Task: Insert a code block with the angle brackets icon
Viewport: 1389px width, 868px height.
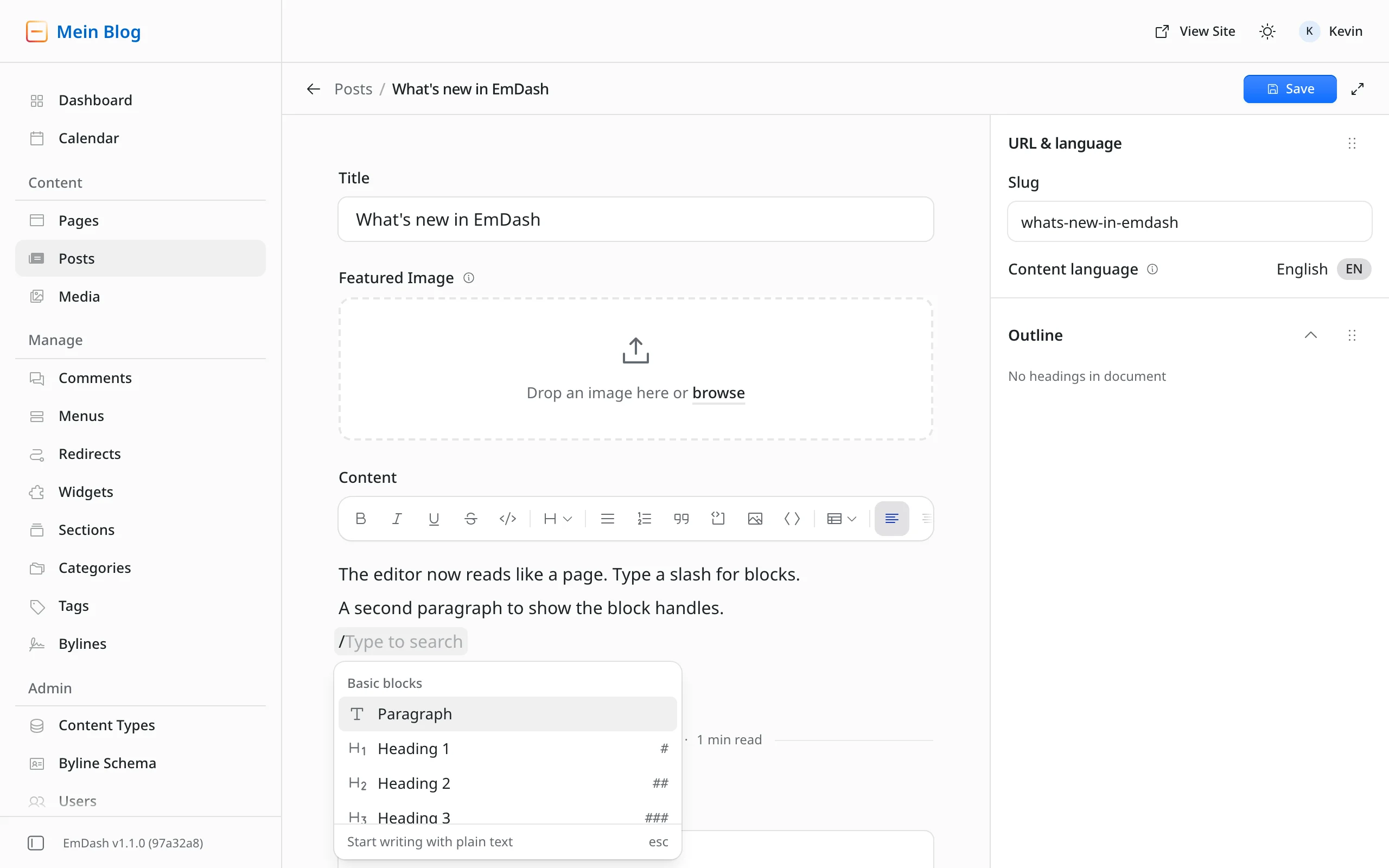Action: [x=792, y=519]
